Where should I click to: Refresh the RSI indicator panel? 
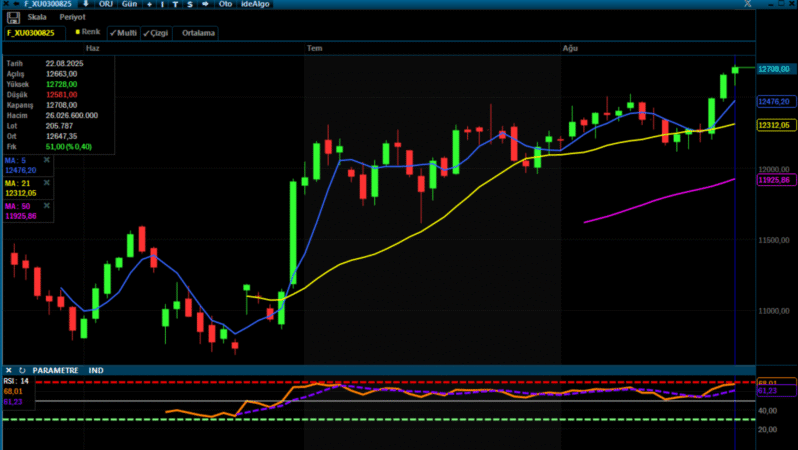coord(22,370)
